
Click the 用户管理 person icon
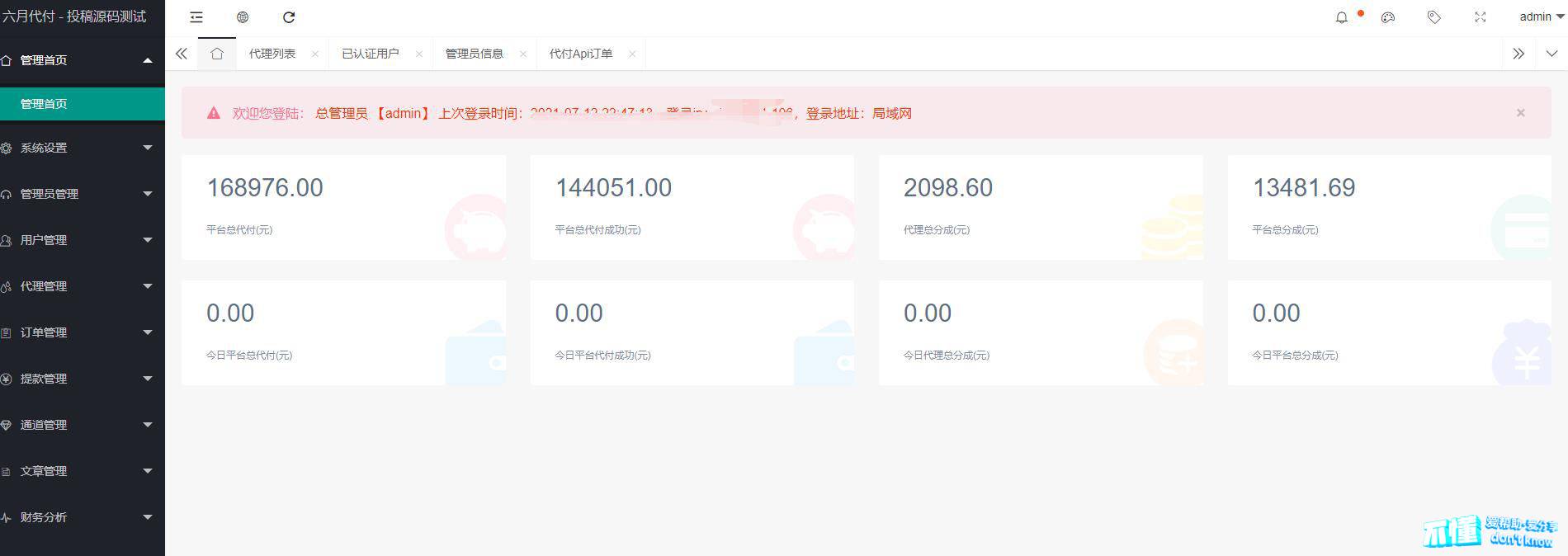point(6,241)
